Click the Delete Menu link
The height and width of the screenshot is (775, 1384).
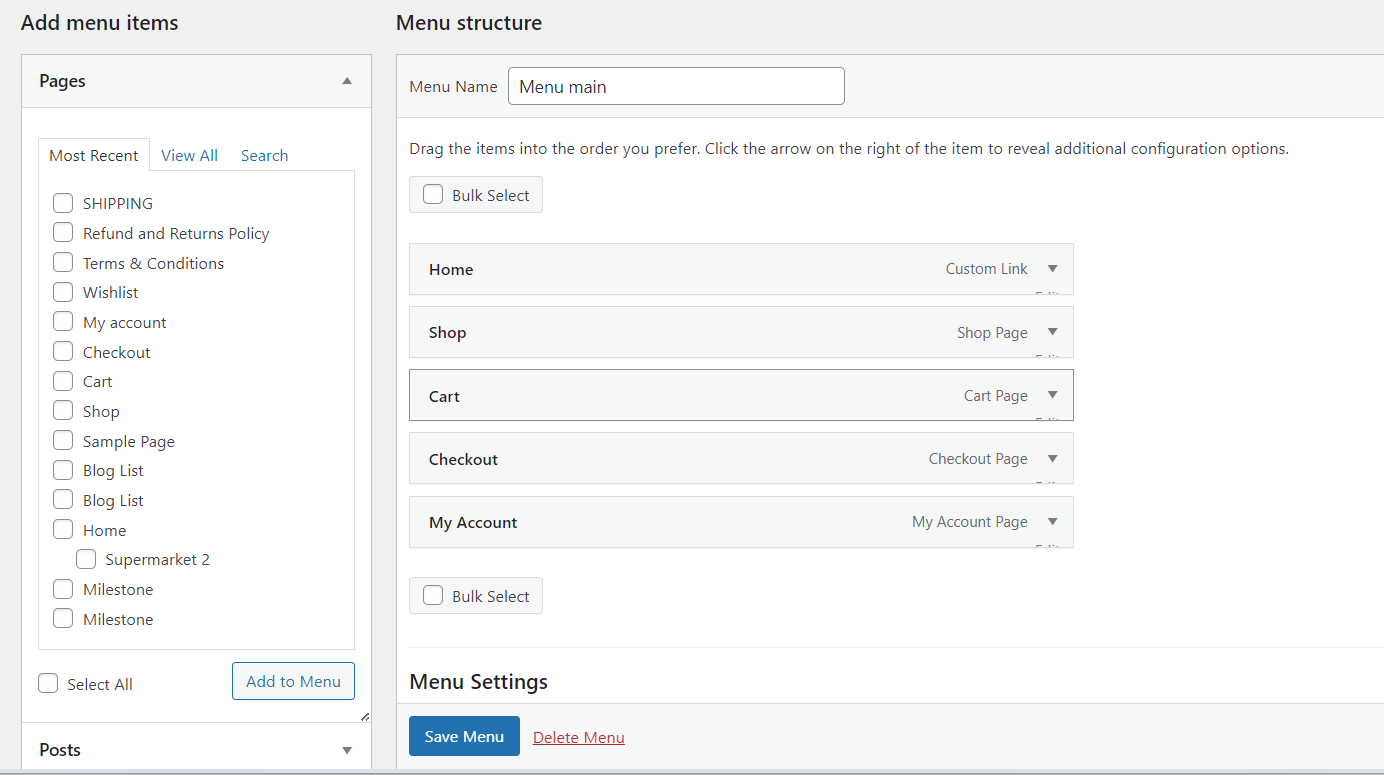(x=578, y=738)
